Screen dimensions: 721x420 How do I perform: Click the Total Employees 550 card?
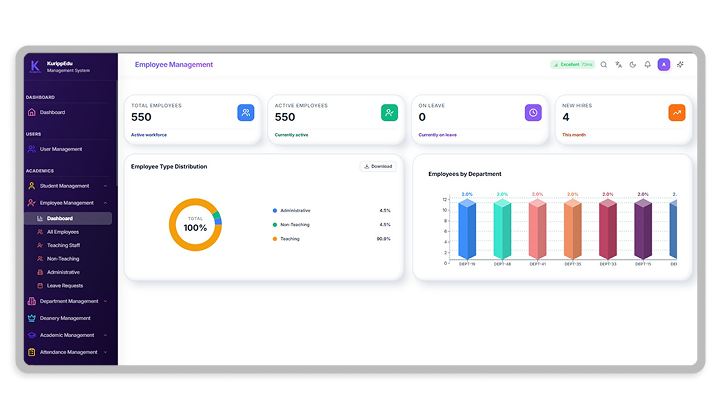[193, 120]
